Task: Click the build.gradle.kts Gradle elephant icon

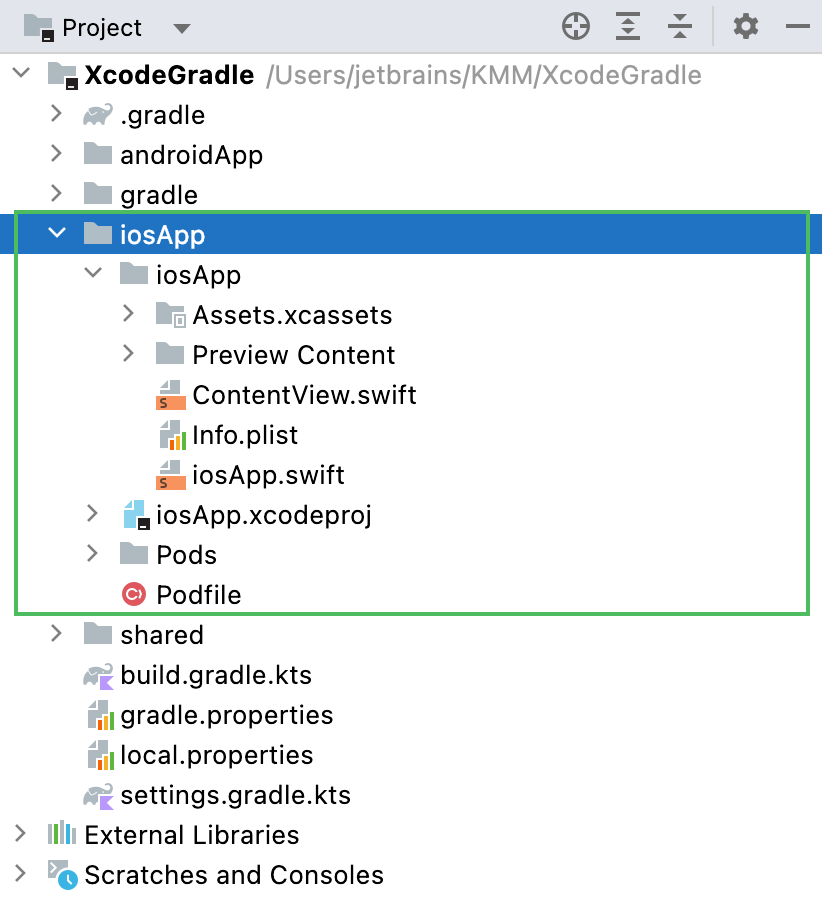Action: [99, 676]
